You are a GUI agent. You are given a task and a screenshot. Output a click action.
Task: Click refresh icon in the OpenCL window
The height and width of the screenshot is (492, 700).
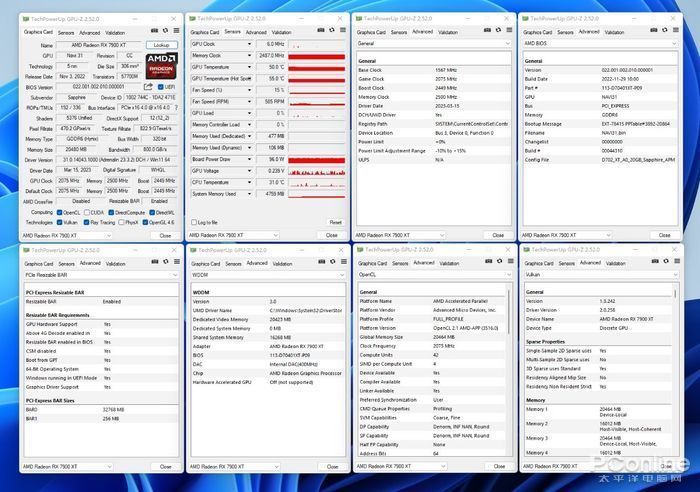click(500, 262)
